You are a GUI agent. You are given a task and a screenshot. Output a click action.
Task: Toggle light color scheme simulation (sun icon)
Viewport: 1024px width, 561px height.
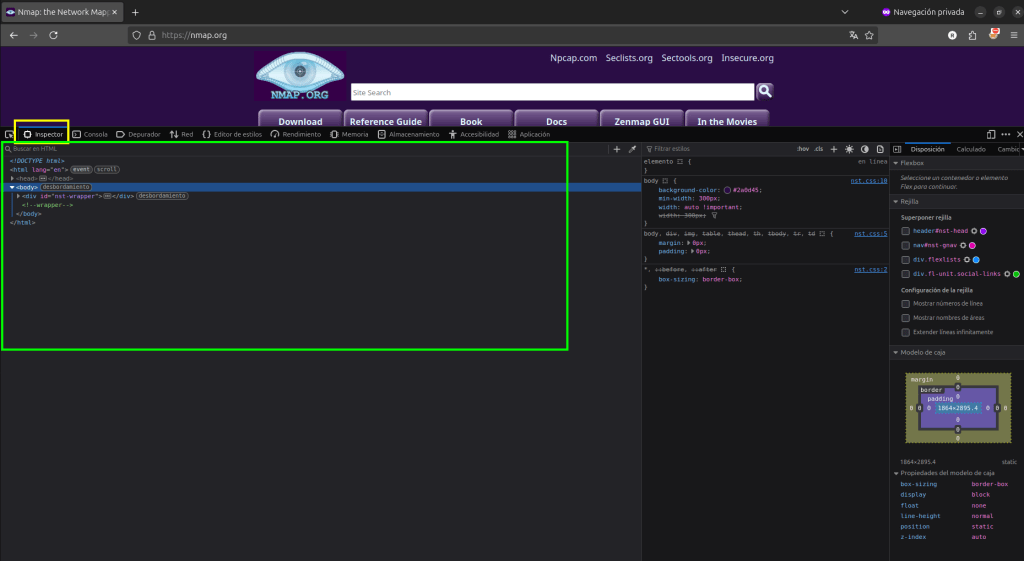849,149
